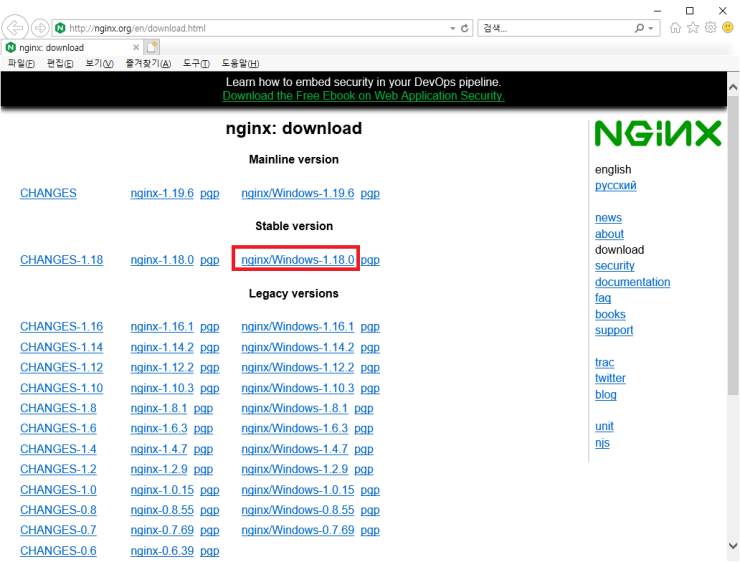Screen dimensions: 740x562
Task: Click the vertical scrollbar of the page
Action: 733,300
